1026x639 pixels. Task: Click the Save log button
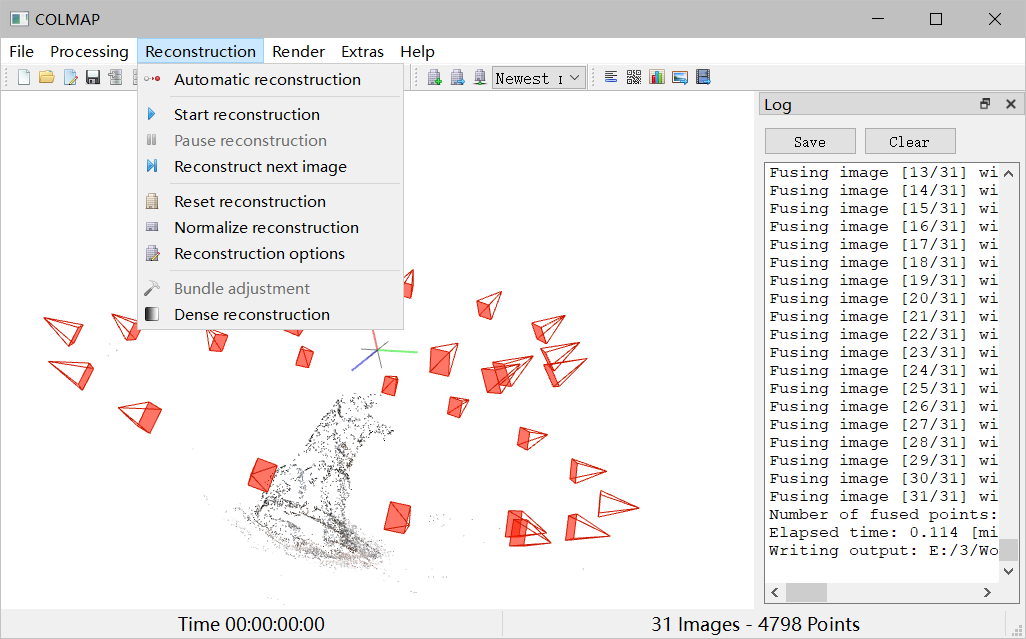[810, 141]
